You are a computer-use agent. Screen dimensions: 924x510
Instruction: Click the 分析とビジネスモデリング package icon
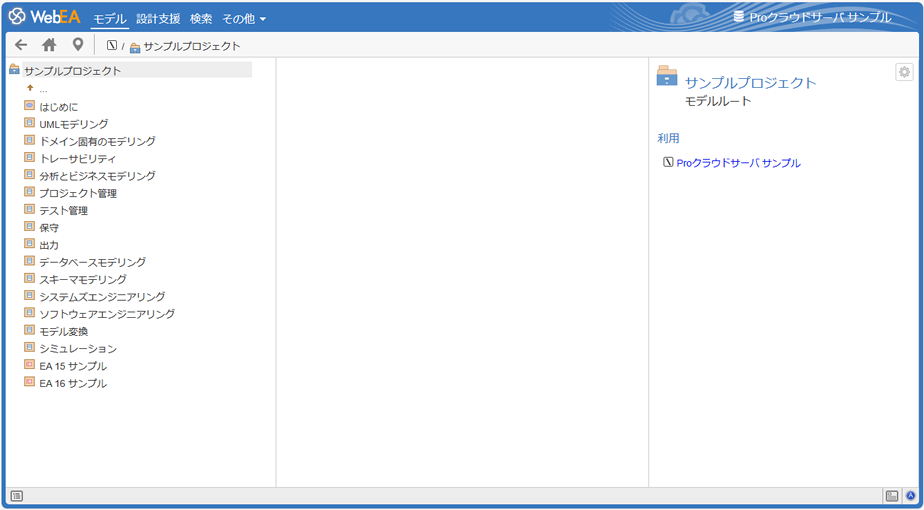pyautogui.click(x=29, y=175)
